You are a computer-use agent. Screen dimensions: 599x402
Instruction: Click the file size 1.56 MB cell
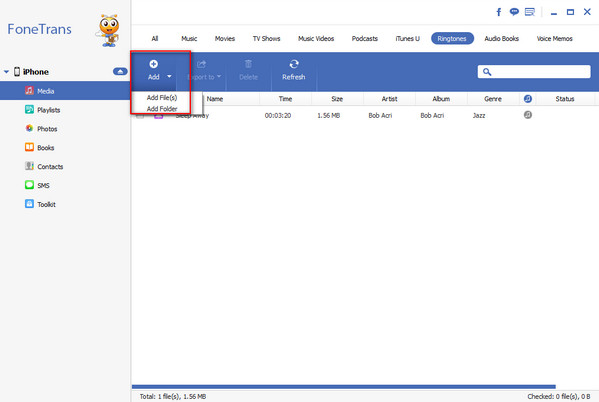click(x=329, y=115)
